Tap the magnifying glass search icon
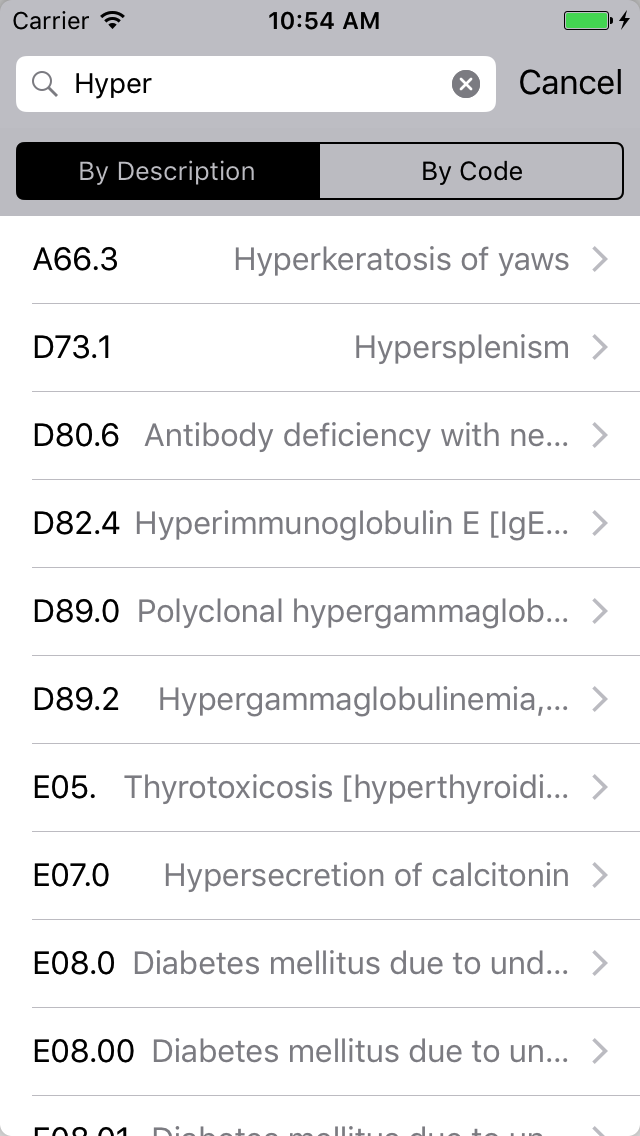This screenshot has width=640, height=1136. [x=44, y=84]
